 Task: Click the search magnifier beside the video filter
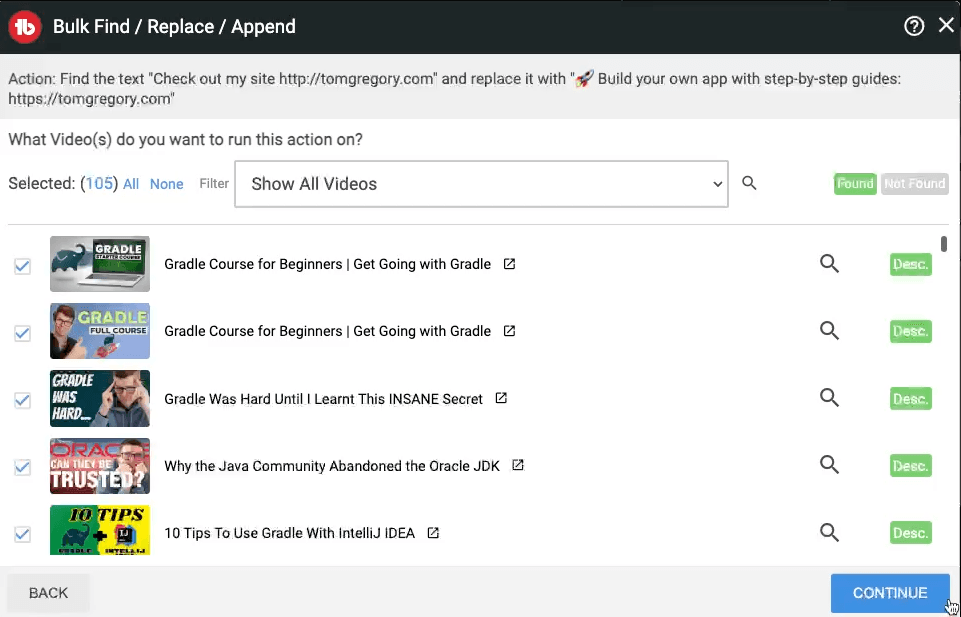[749, 184]
